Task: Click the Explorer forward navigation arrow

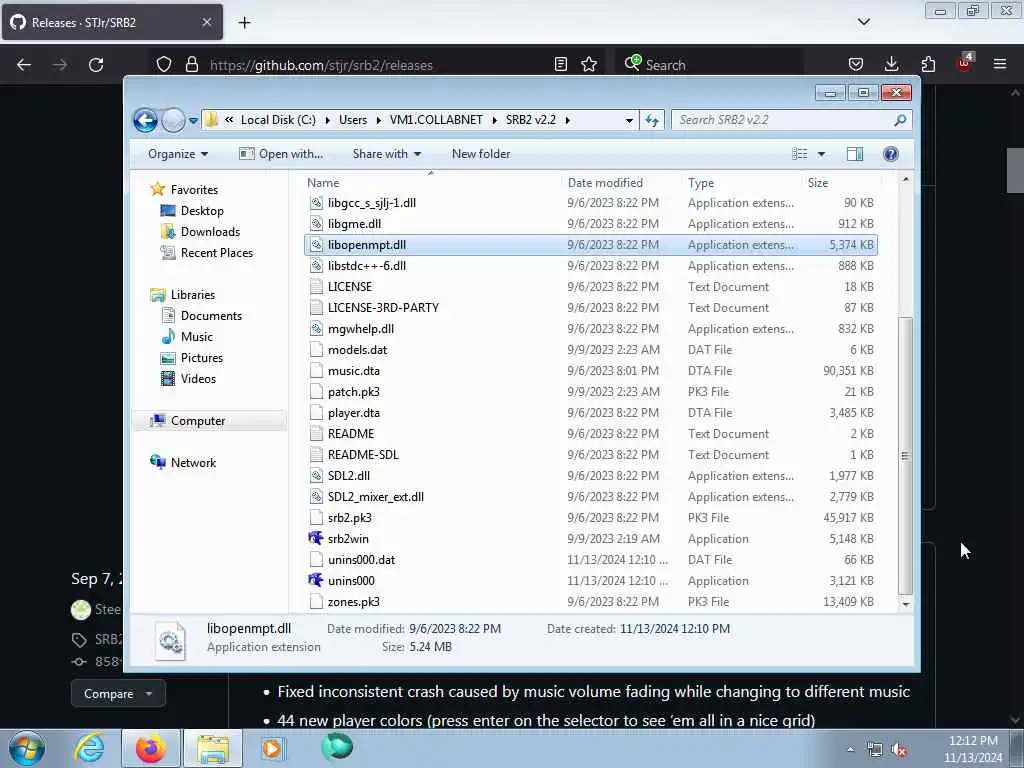Action: pos(173,120)
